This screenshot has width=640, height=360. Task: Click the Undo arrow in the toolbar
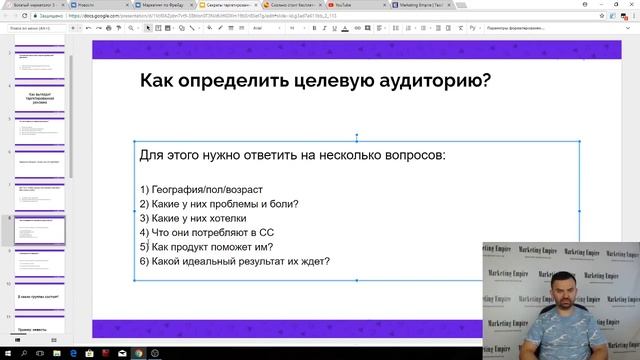[x=89, y=28]
